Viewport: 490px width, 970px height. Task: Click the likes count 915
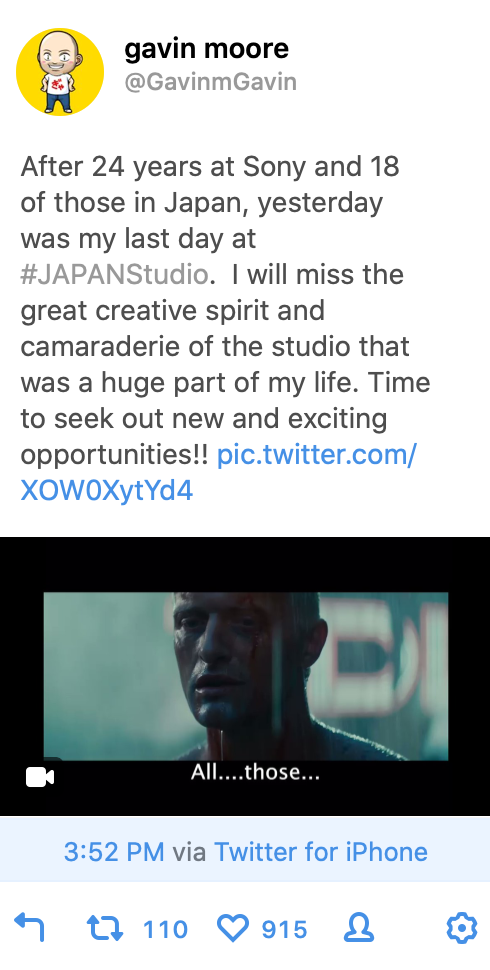[x=284, y=929]
